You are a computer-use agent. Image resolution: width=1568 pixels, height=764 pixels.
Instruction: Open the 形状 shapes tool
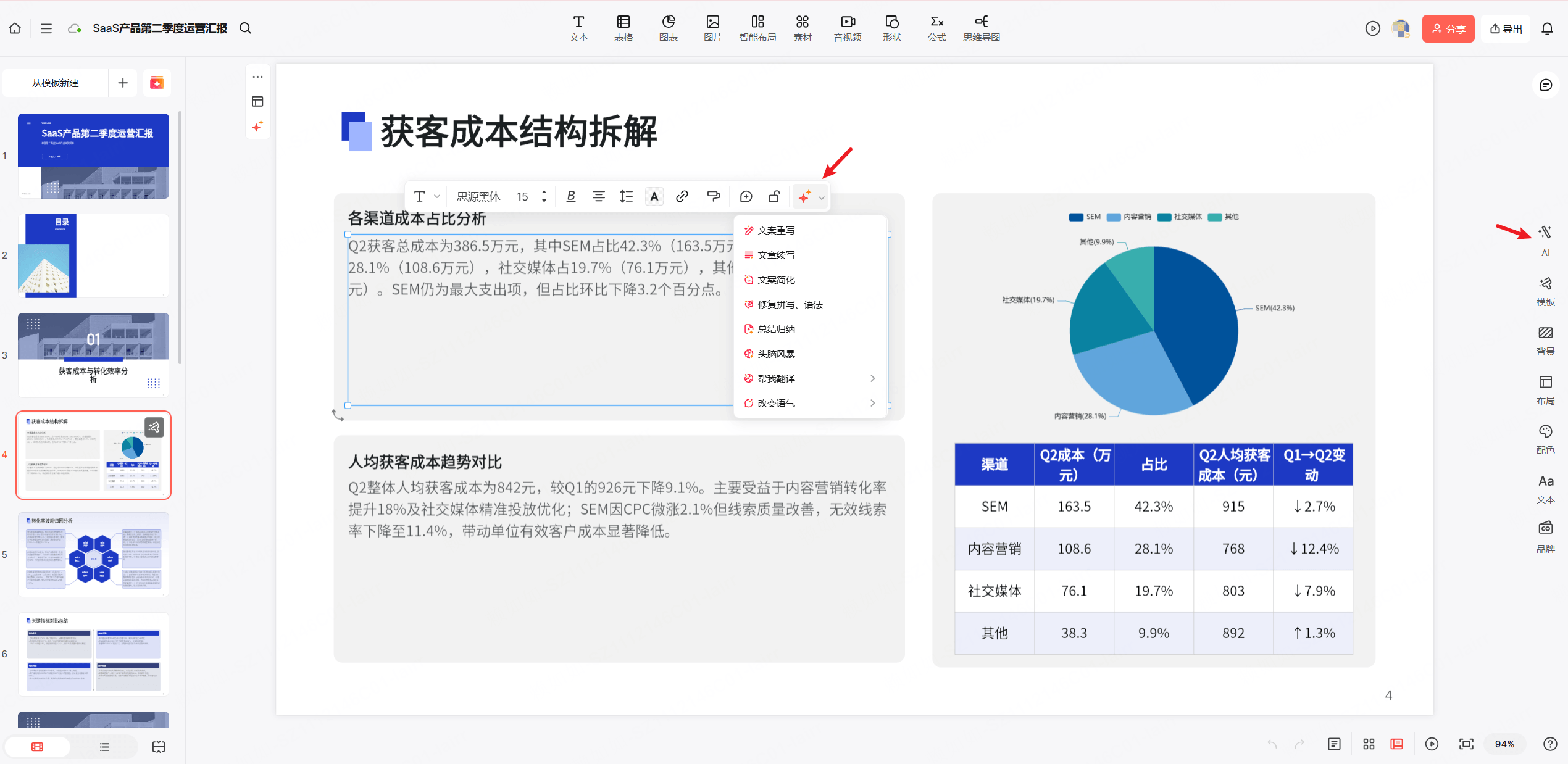click(891, 28)
